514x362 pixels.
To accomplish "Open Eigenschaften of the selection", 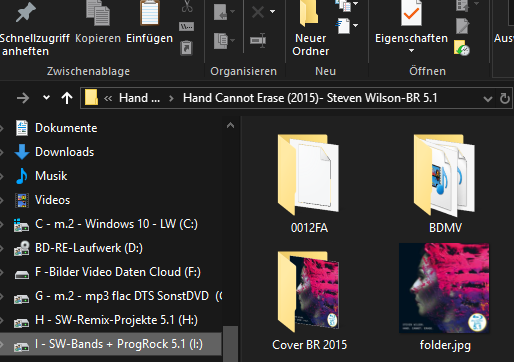I will click(x=411, y=23).
